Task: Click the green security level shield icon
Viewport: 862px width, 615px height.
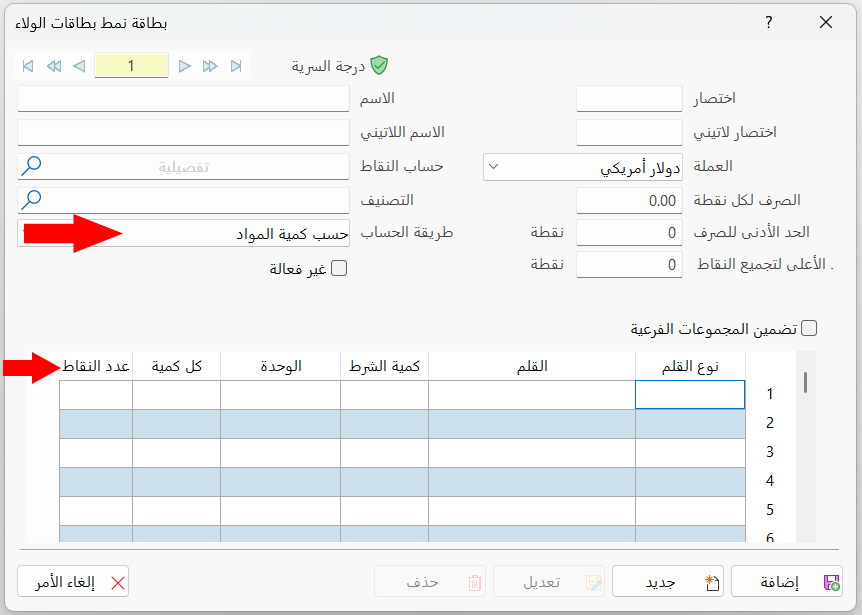Action: [x=379, y=66]
